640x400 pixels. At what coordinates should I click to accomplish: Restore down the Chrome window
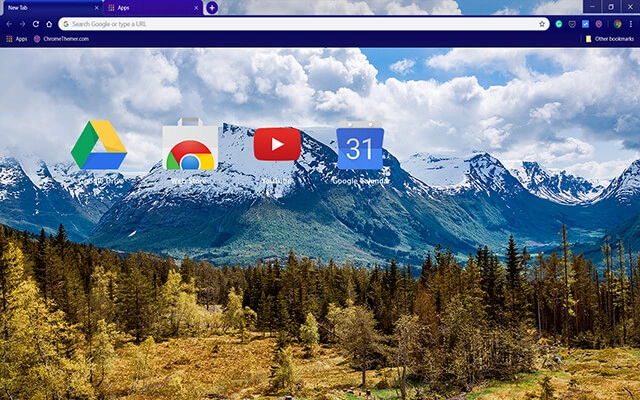coord(611,7)
